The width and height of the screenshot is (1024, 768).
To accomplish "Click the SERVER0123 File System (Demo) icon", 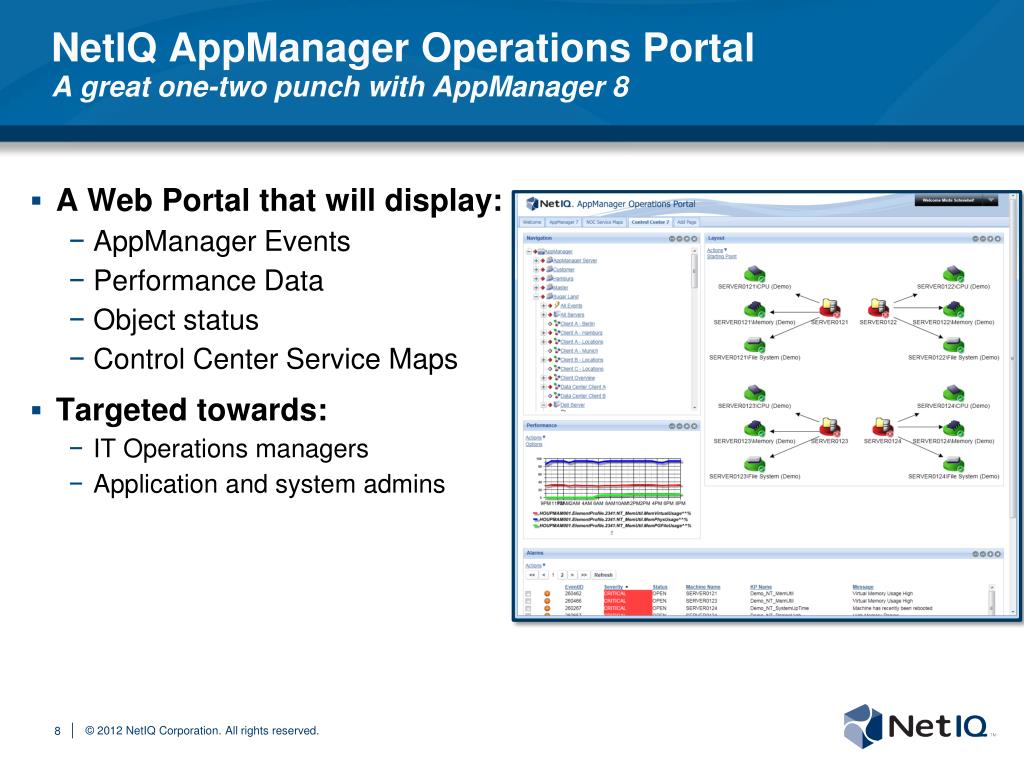I will pyautogui.click(x=754, y=464).
